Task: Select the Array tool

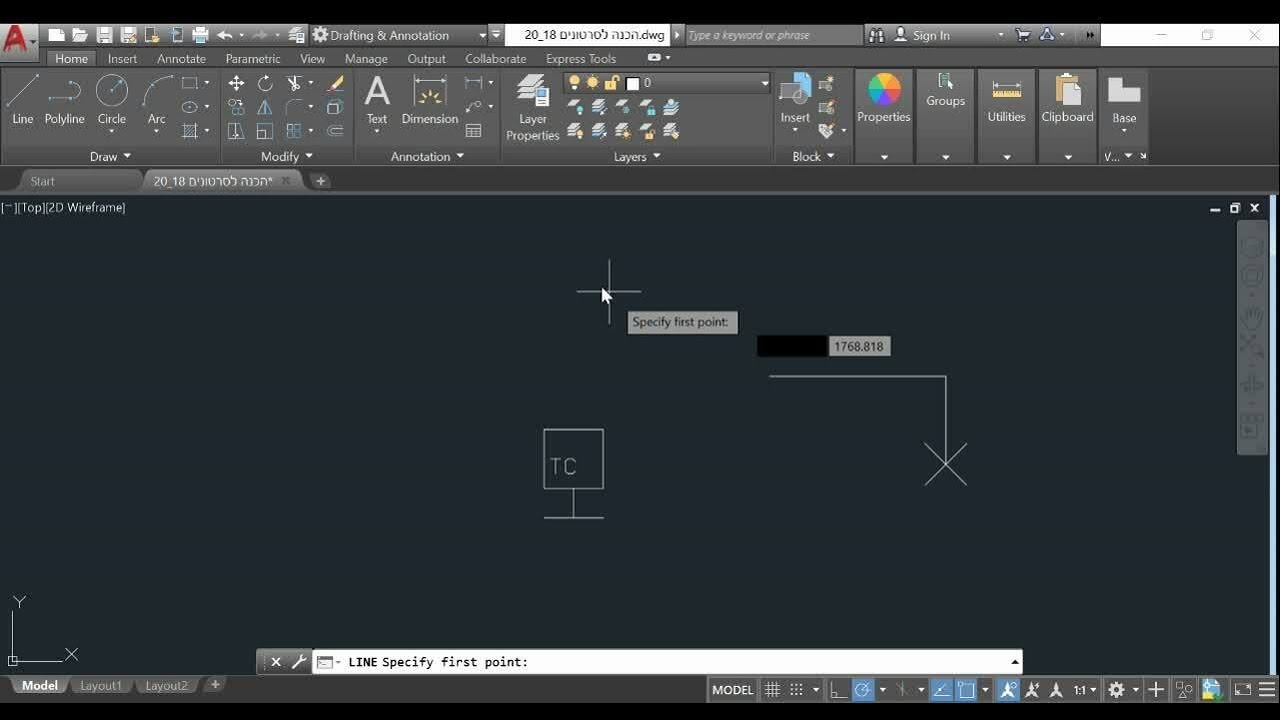Action: [294, 131]
